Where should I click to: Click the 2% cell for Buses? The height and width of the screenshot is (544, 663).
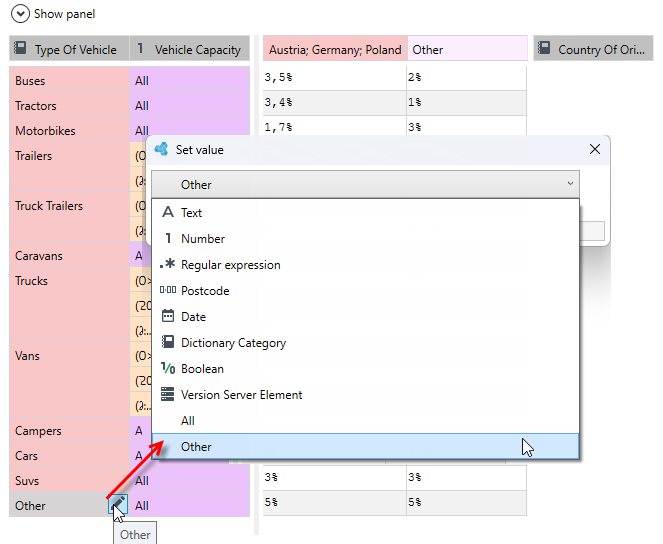[x=467, y=78]
